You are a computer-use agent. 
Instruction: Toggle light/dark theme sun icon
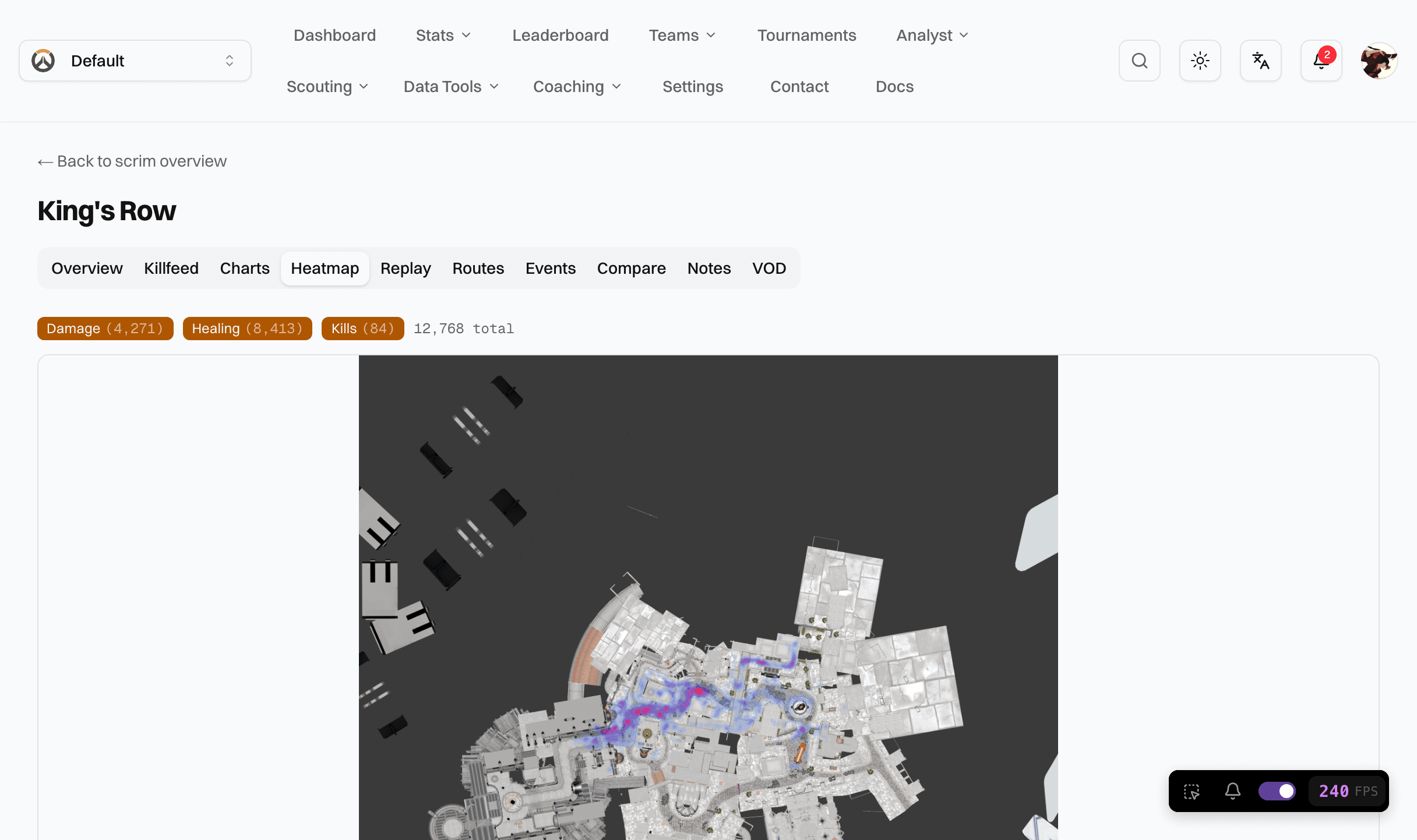click(x=1200, y=61)
